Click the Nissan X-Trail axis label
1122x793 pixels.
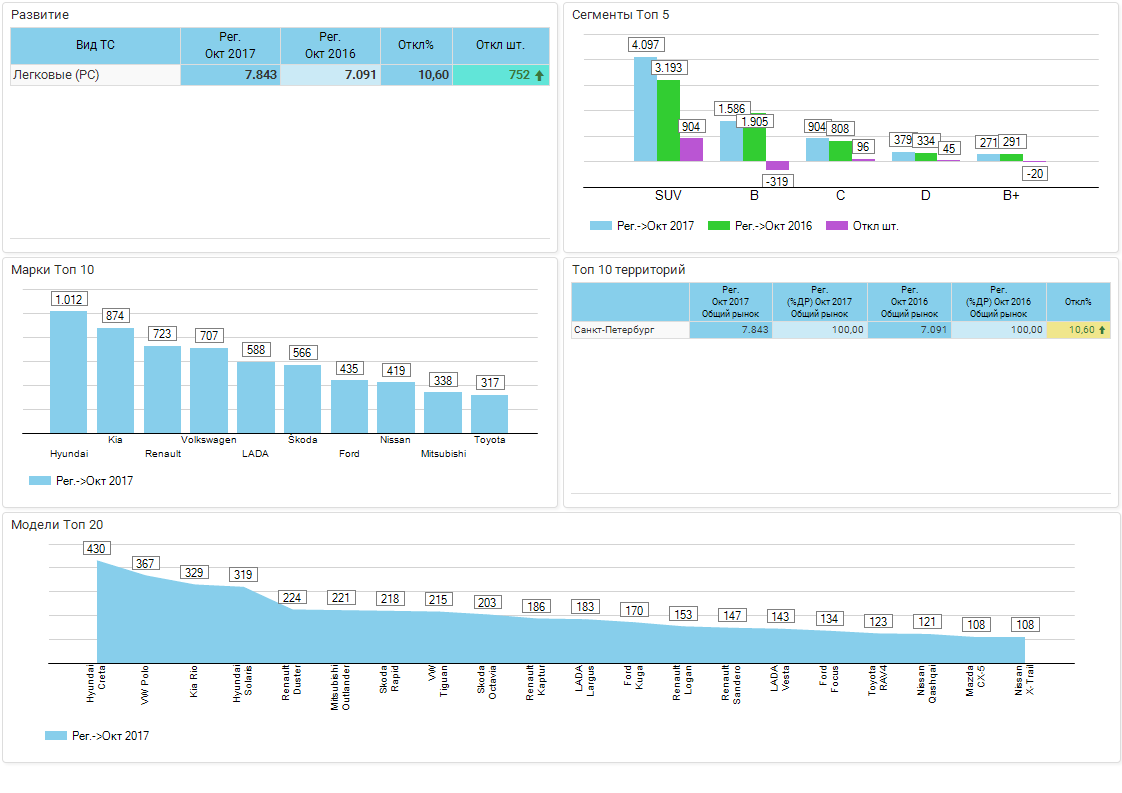tap(1024, 679)
